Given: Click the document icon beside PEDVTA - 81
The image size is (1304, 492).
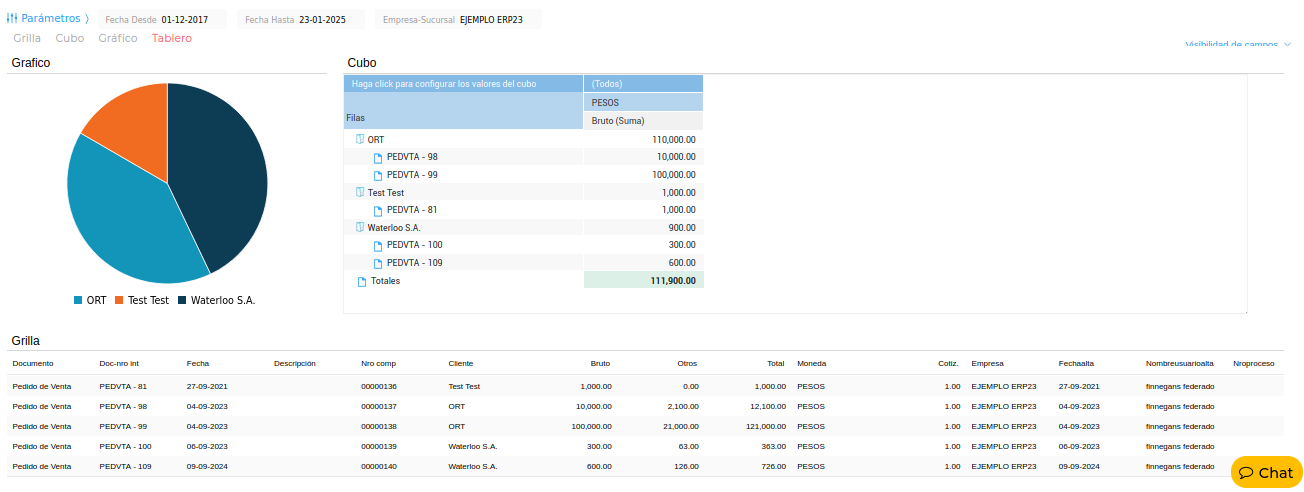Looking at the screenshot, I should 378,210.
